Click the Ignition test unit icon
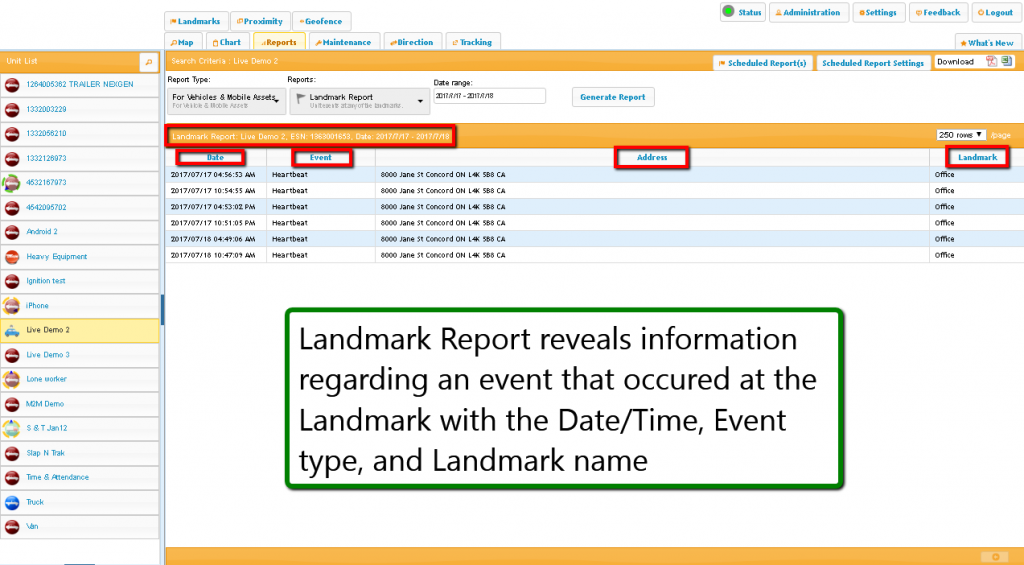 pos(12,281)
